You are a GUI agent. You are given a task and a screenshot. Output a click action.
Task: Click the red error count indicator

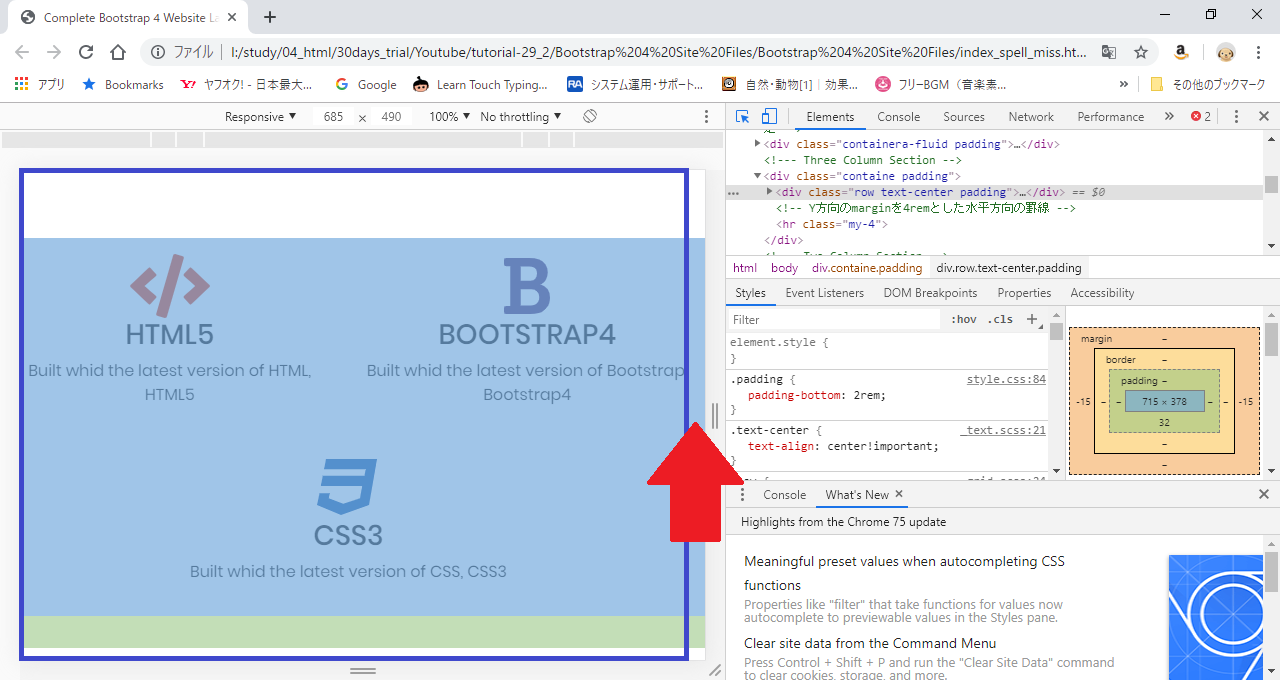pyautogui.click(x=1201, y=117)
